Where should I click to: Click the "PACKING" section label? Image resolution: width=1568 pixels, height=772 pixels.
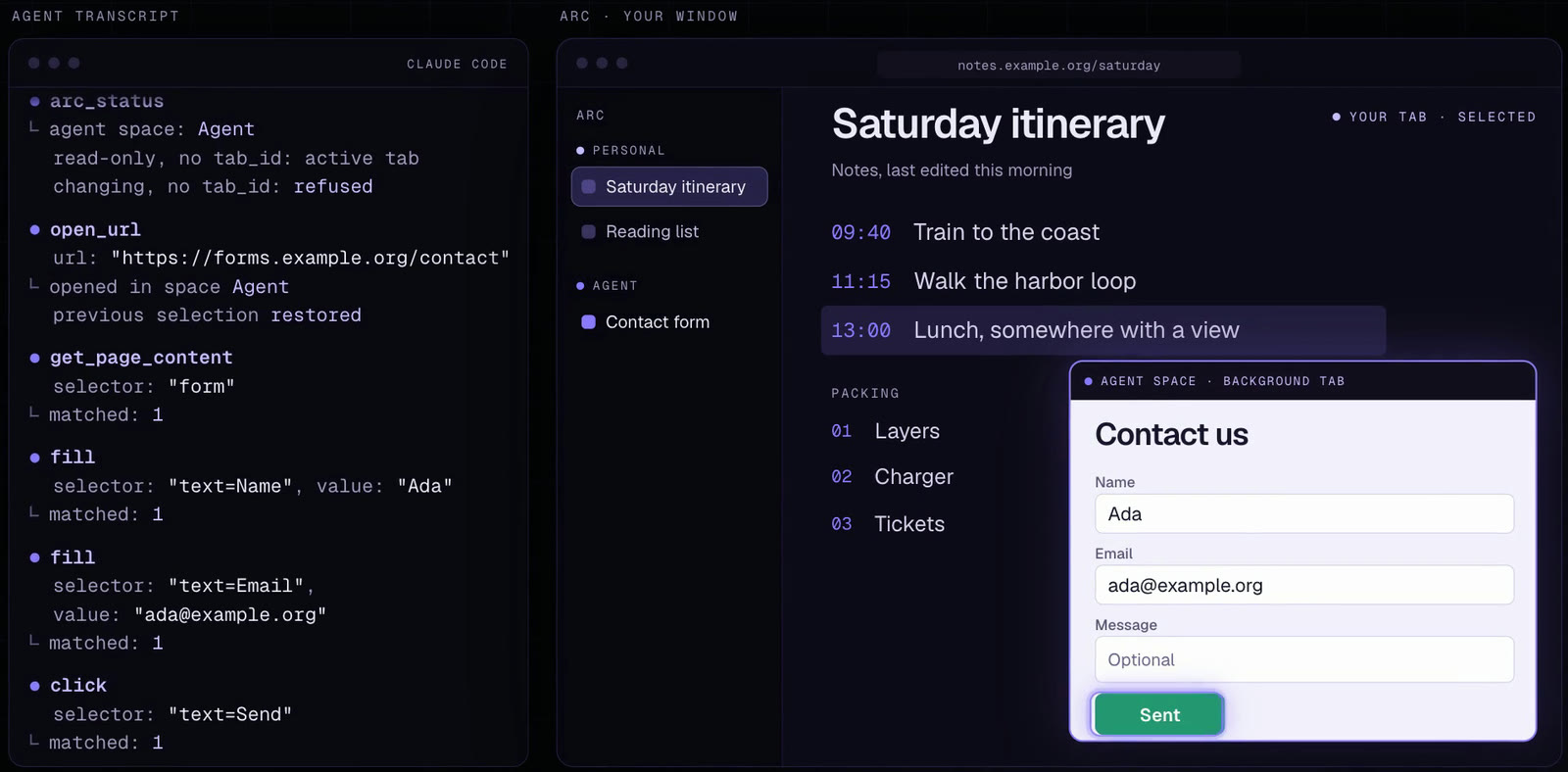pyautogui.click(x=865, y=394)
